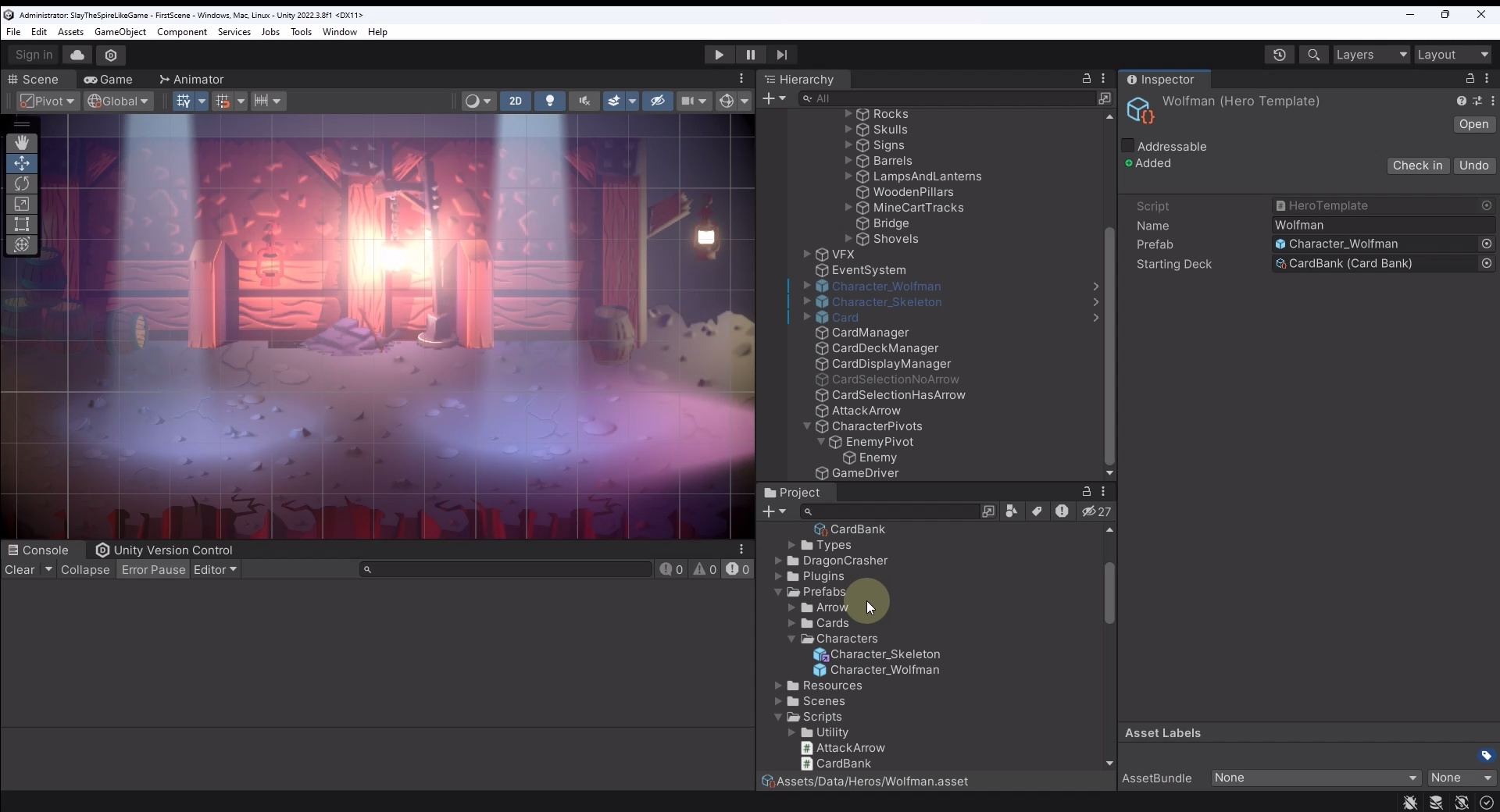Open Undo History in the toolbar
Screen dimensions: 1500x812
point(1280,55)
